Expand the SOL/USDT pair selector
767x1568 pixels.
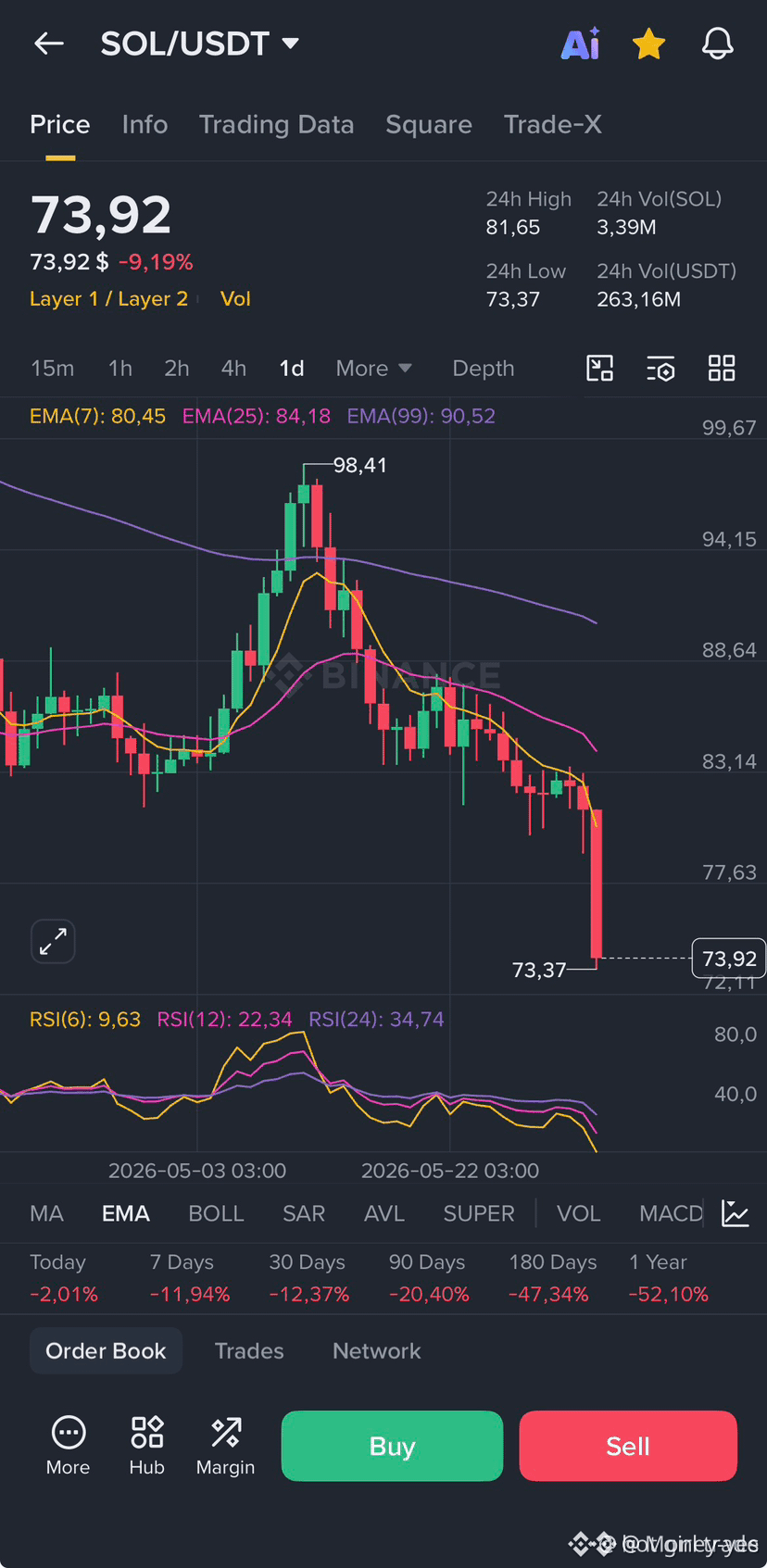pos(200,44)
